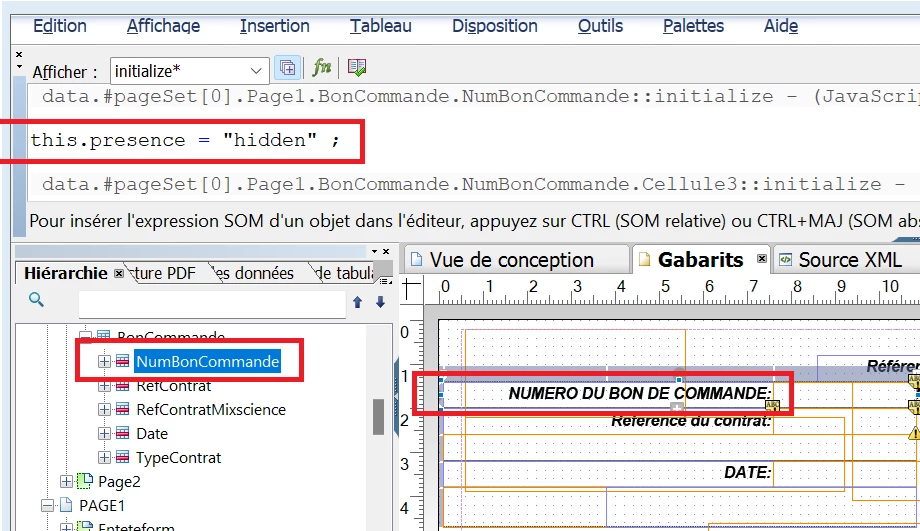Open the Tableau menu
Screen dimensions: 920x531
(x=381, y=26)
